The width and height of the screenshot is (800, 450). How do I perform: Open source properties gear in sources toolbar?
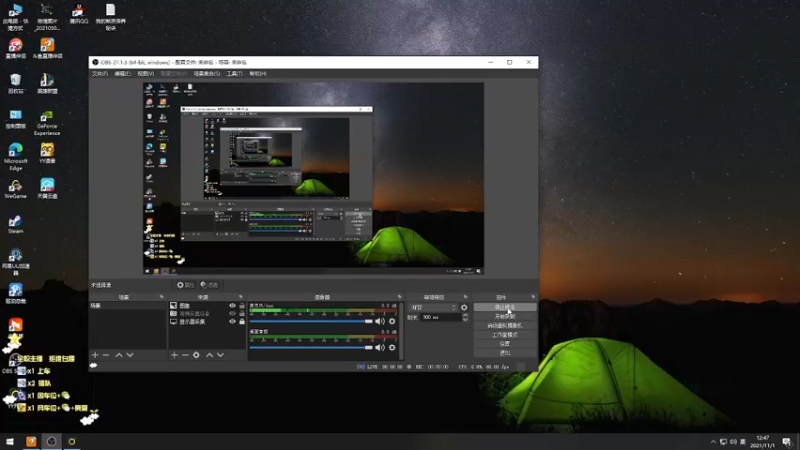tap(196, 355)
